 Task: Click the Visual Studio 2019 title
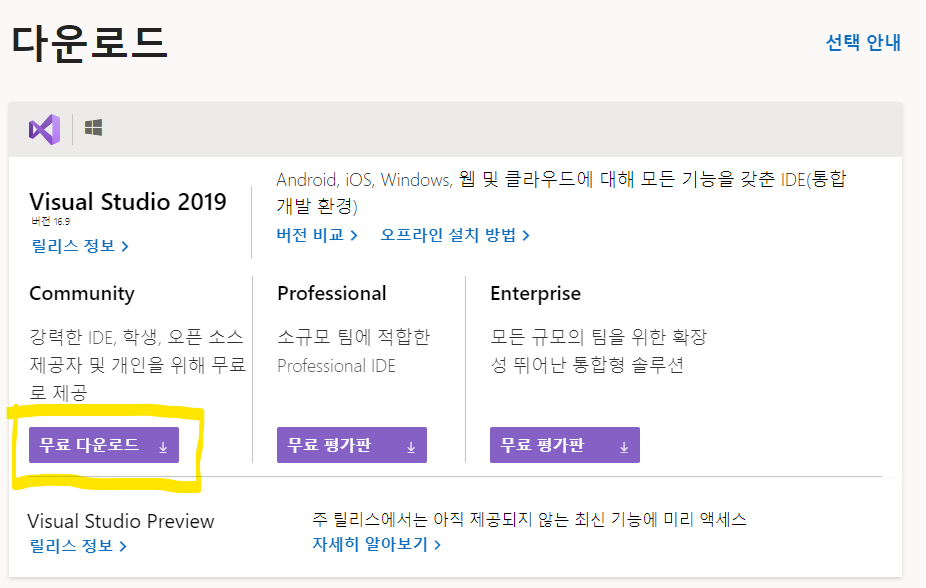[x=128, y=202]
